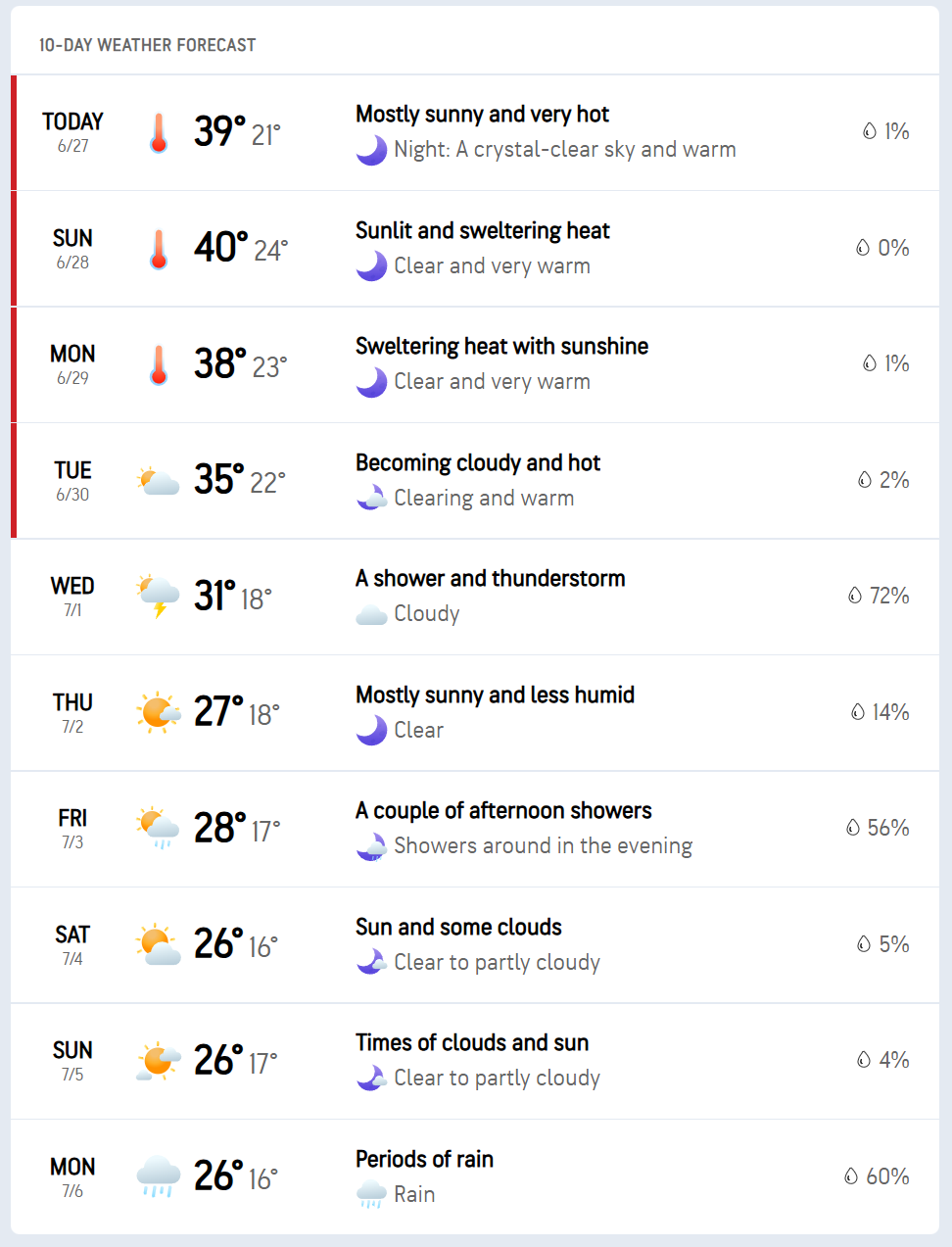Click the moon icon beside Clear and very warm on 6/28
952x1247 pixels.
click(371, 266)
